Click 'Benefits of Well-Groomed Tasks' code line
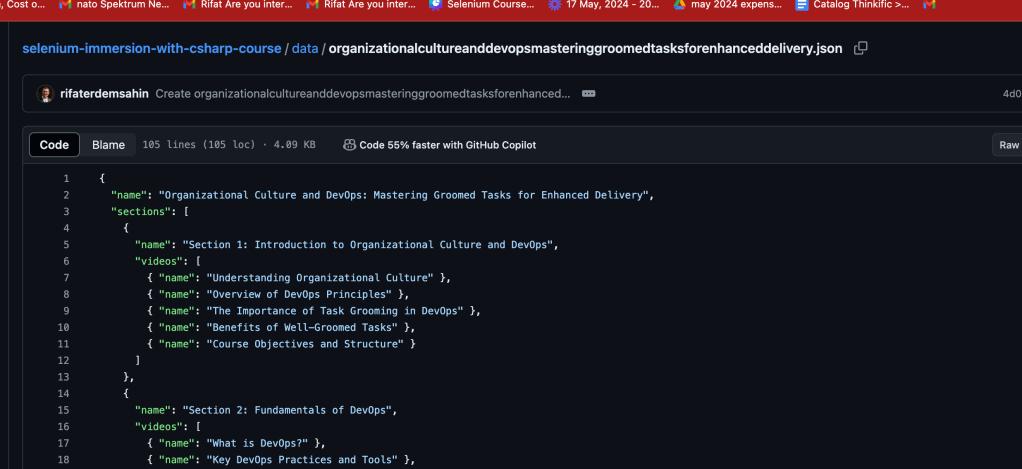 tap(281, 327)
